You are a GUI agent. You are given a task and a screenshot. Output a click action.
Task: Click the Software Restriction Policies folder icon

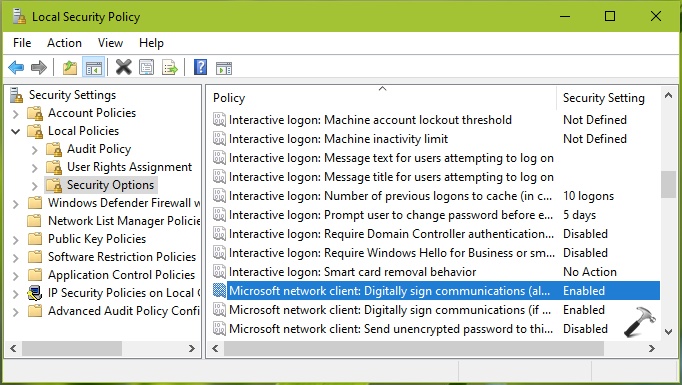(35, 257)
